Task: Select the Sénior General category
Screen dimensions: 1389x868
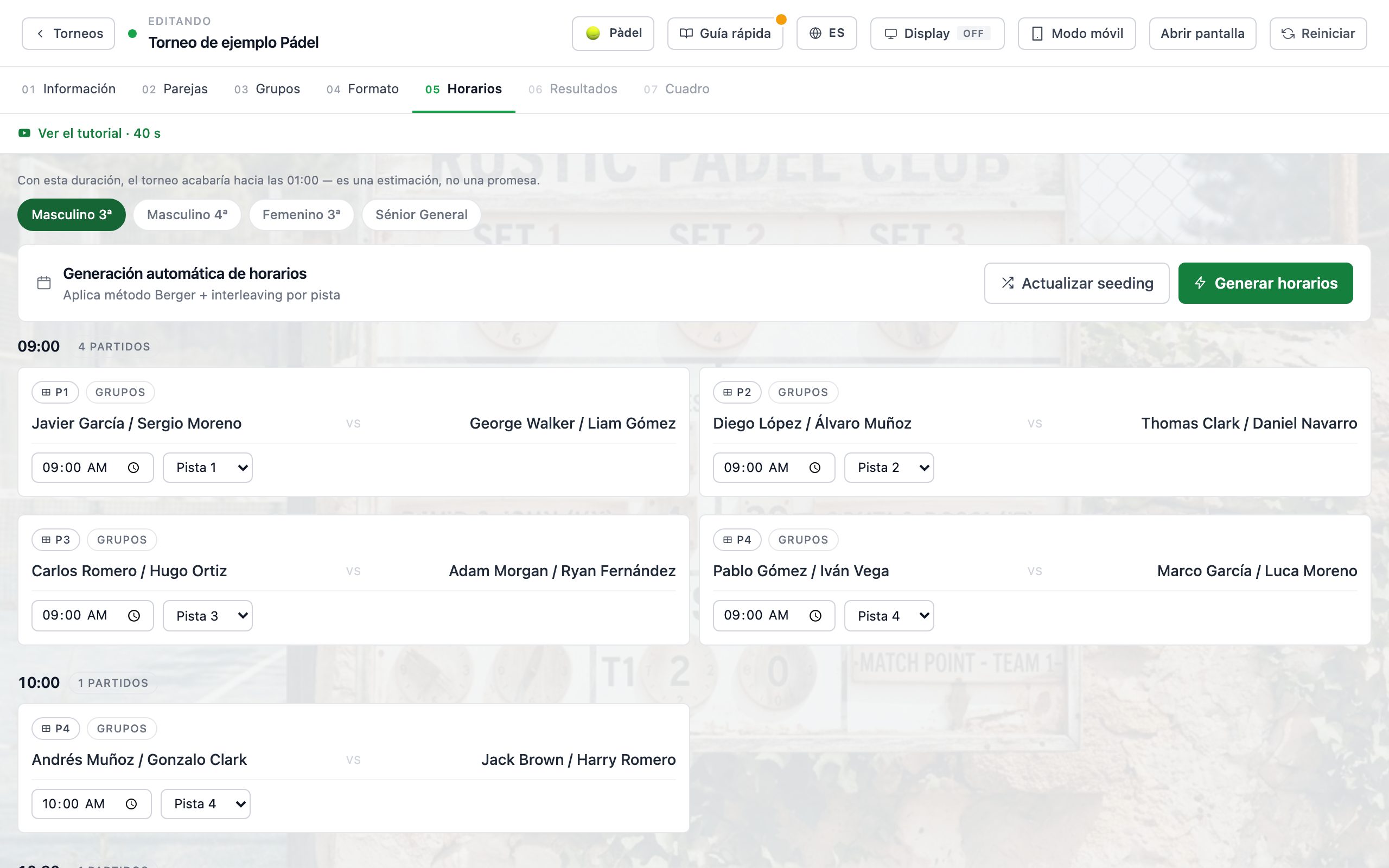Action: coord(421,215)
